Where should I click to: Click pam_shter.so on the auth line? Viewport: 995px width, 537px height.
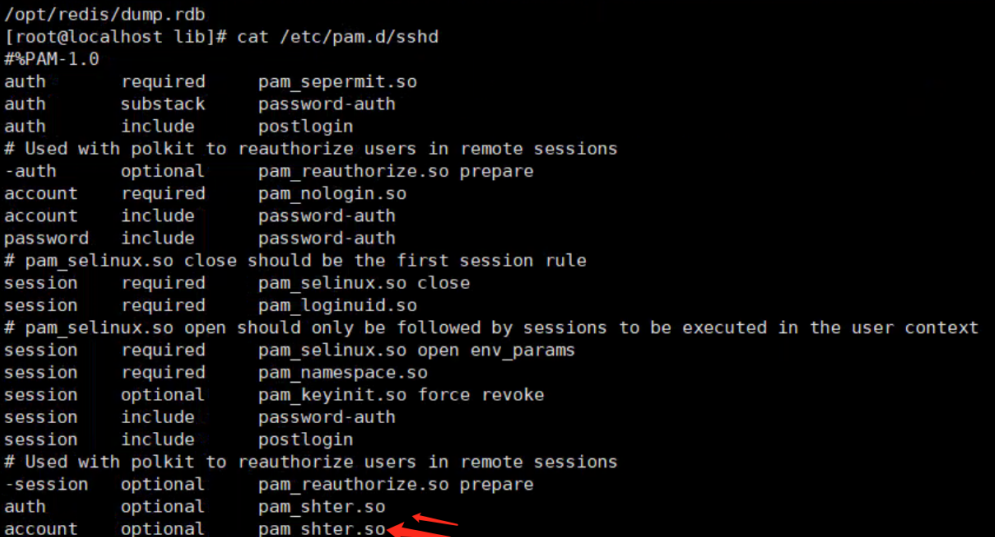coord(321,507)
